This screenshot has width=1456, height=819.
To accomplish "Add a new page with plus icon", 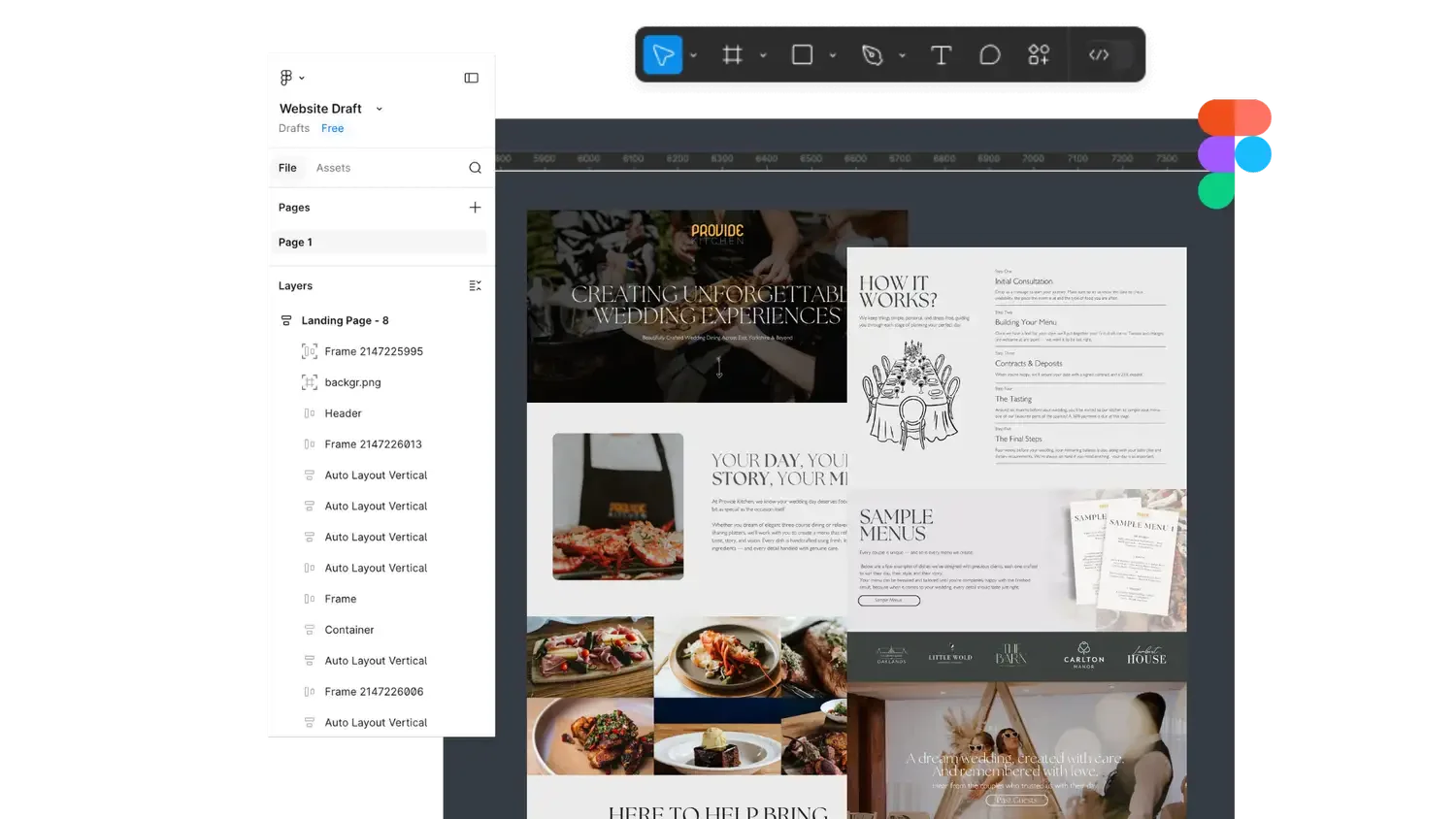I will click(x=475, y=208).
